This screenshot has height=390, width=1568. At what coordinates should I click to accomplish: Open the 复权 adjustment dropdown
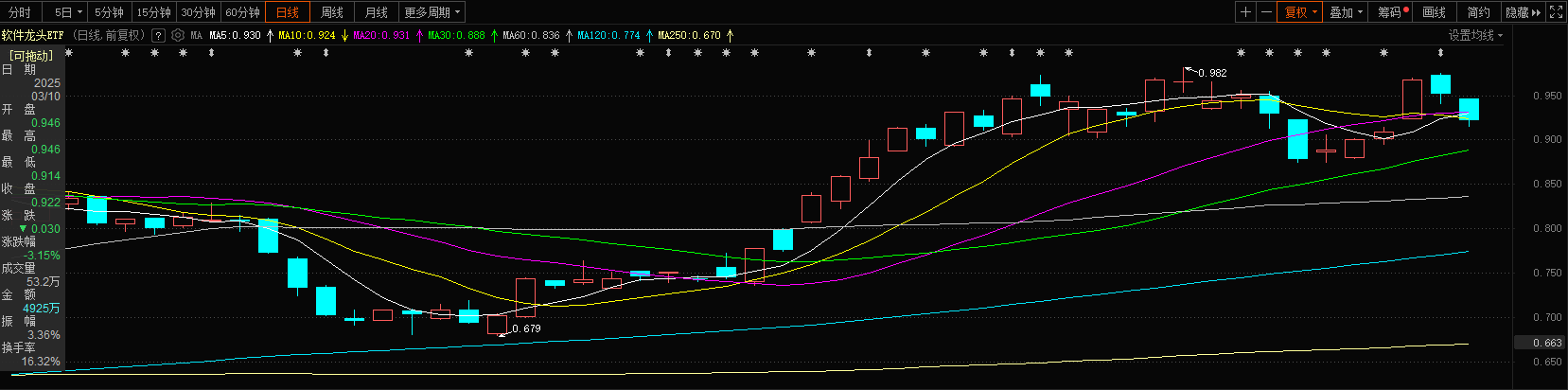coord(1300,12)
